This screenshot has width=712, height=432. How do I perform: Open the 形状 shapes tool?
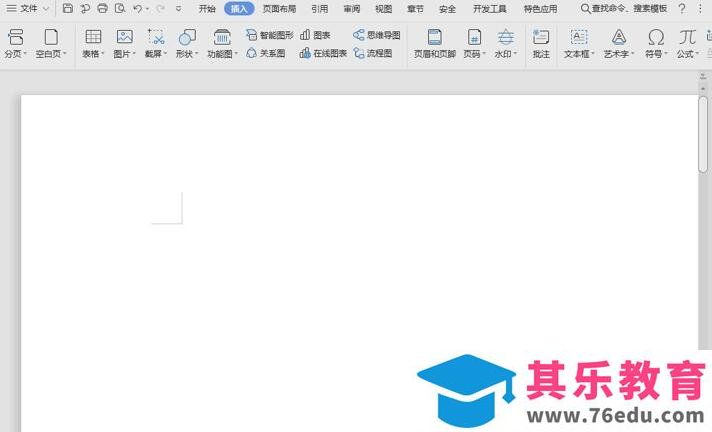pos(187,44)
